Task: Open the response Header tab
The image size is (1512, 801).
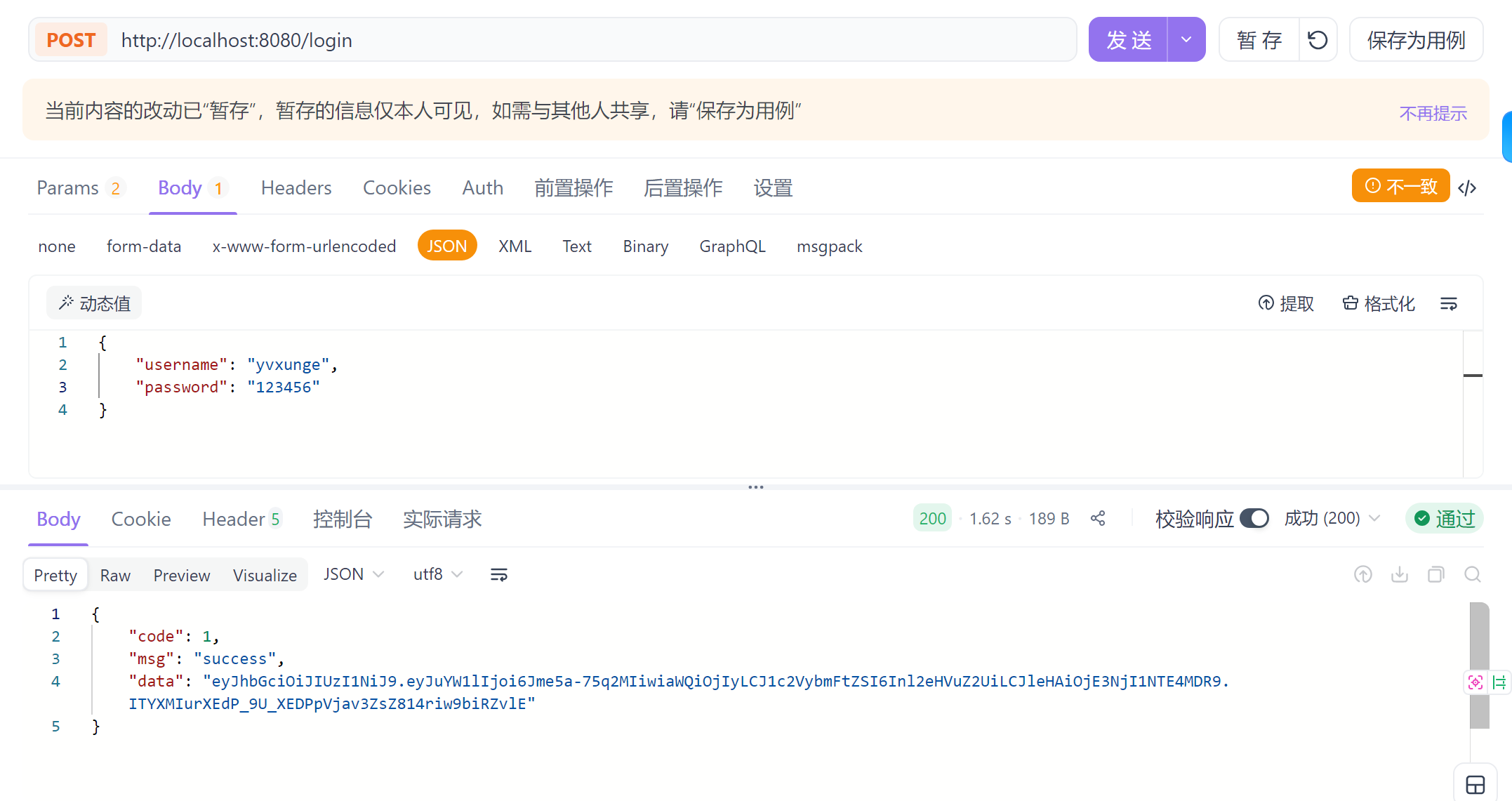Action: click(x=241, y=519)
